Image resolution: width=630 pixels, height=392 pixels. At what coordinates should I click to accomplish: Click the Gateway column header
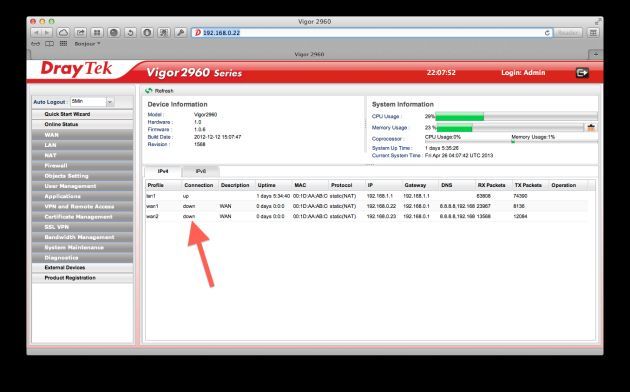pos(420,185)
